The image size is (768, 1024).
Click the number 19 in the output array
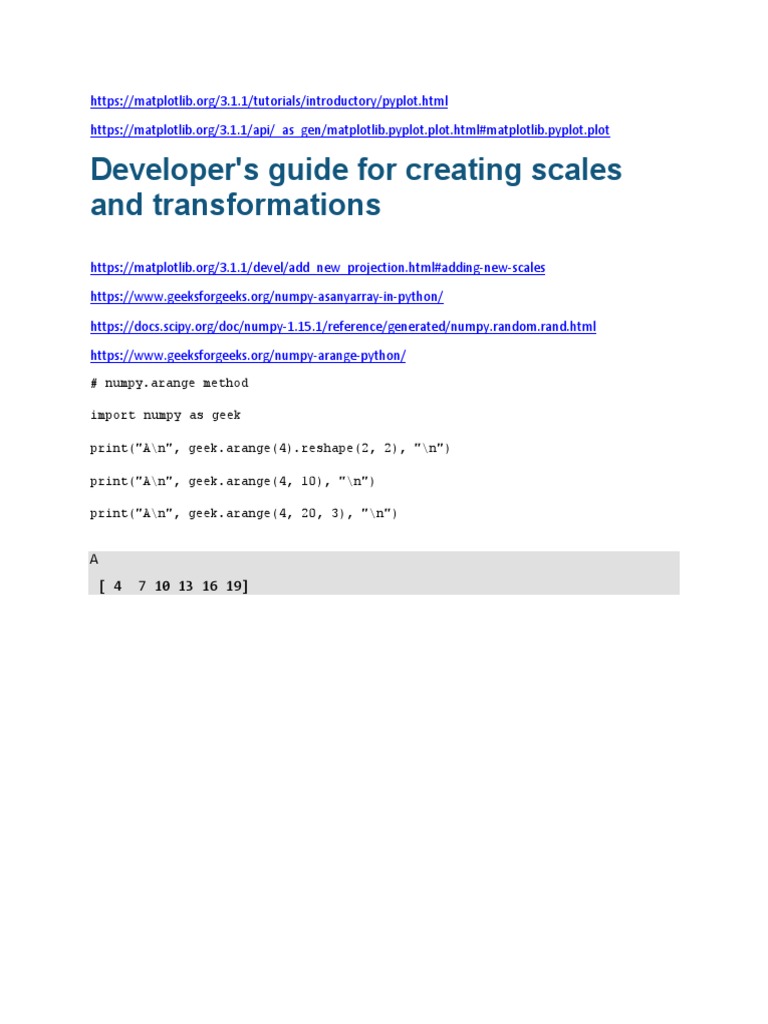[x=234, y=586]
